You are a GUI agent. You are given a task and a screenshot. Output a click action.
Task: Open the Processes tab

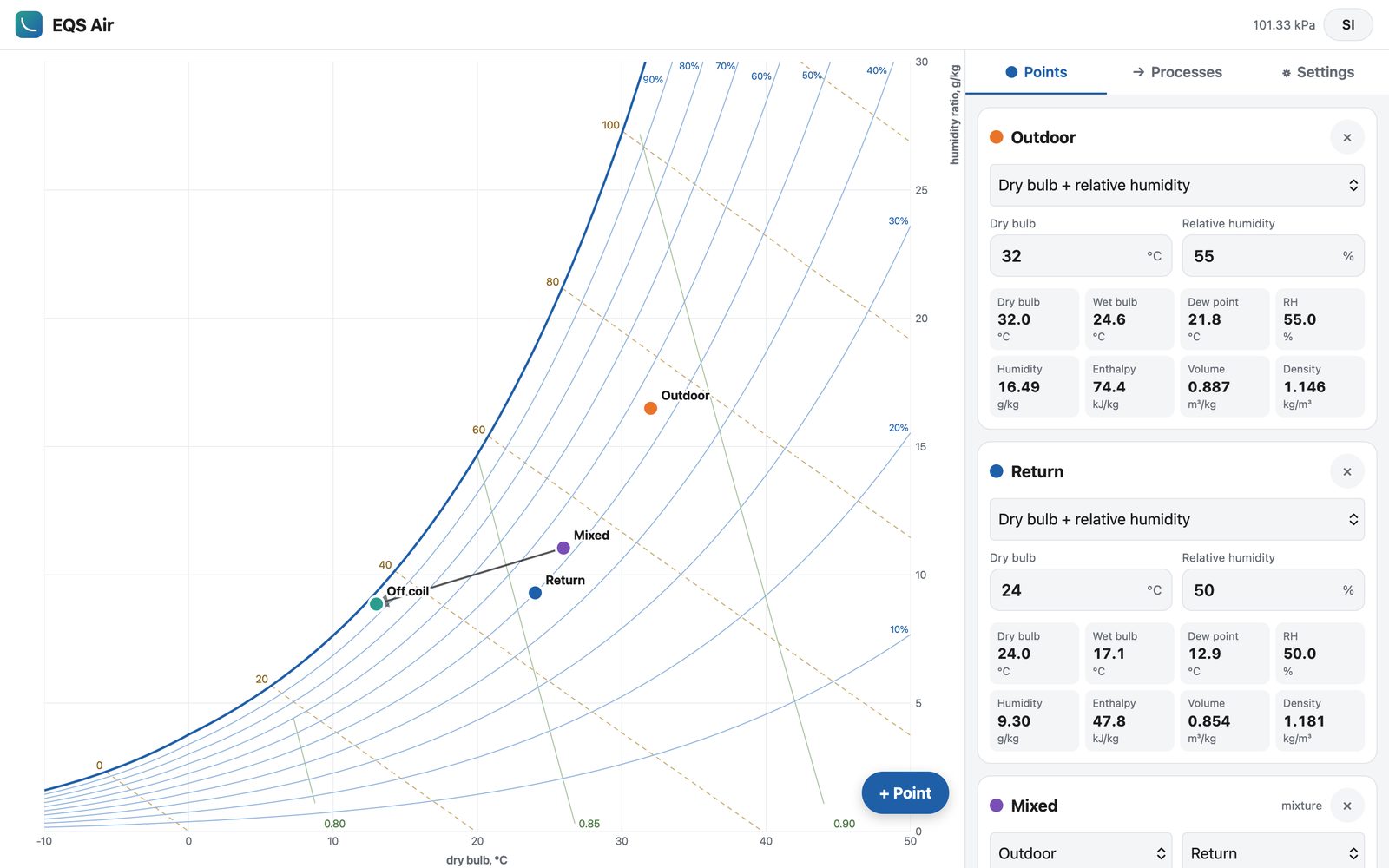1177,72
